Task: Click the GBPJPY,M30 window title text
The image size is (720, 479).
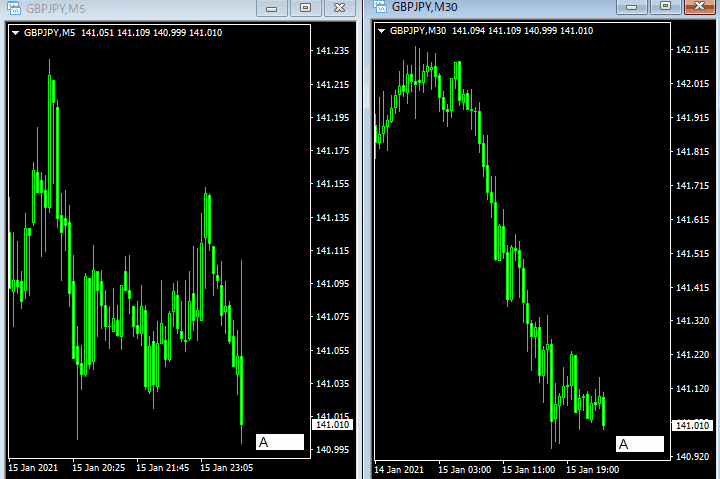Action: click(424, 7)
